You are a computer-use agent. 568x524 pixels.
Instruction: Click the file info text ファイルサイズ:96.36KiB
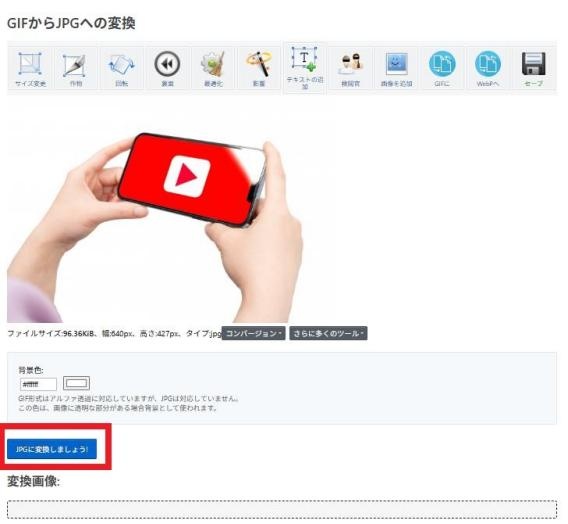51,334
